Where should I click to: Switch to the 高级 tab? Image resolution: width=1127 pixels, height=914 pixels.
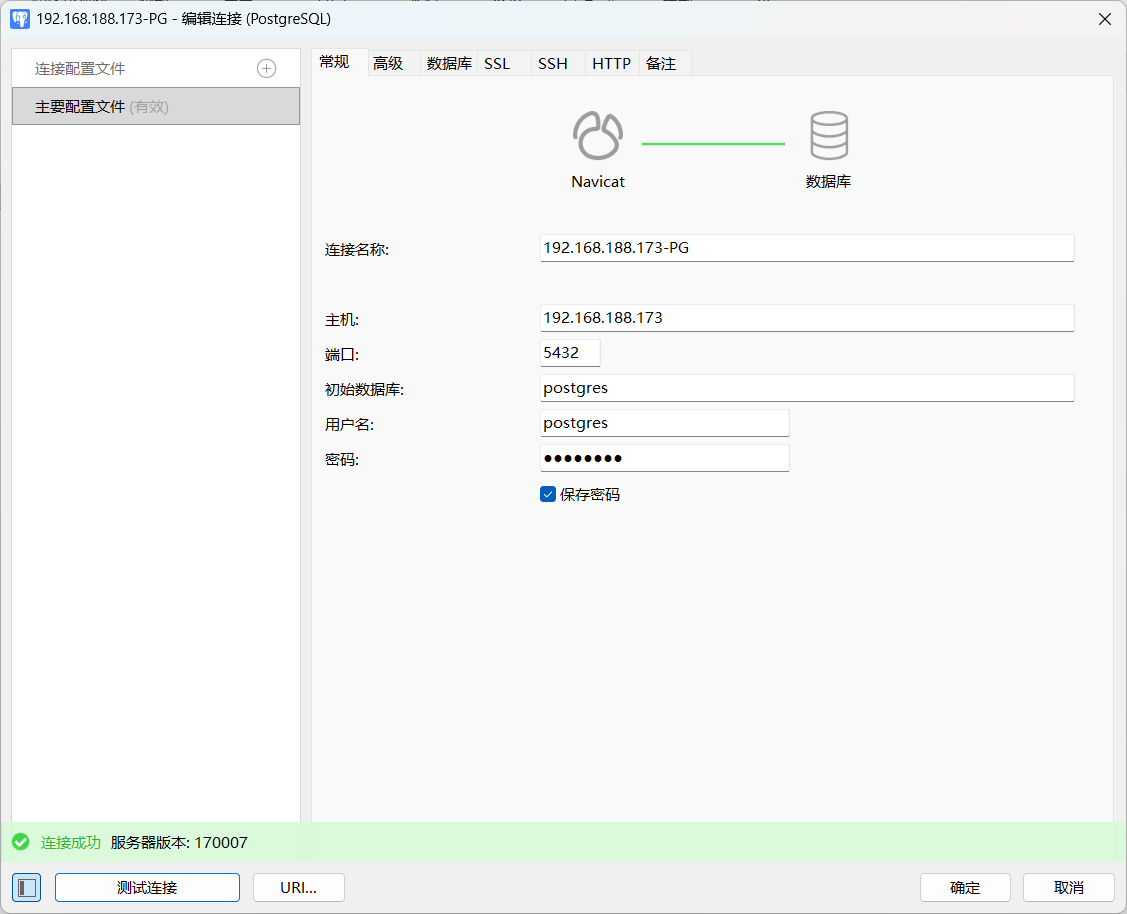pyautogui.click(x=388, y=63)
